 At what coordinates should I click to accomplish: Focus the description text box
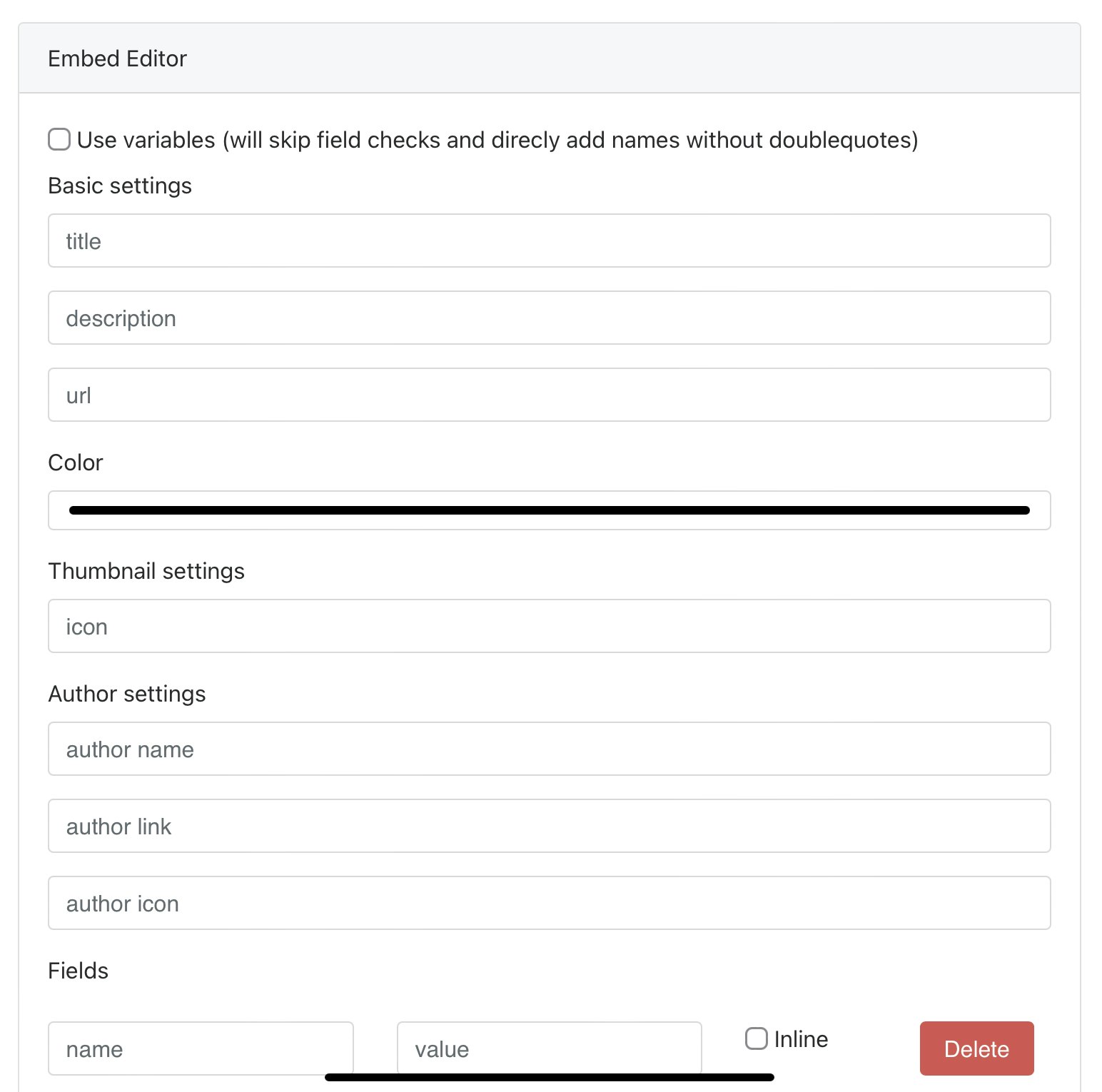(x=549, y=318)
